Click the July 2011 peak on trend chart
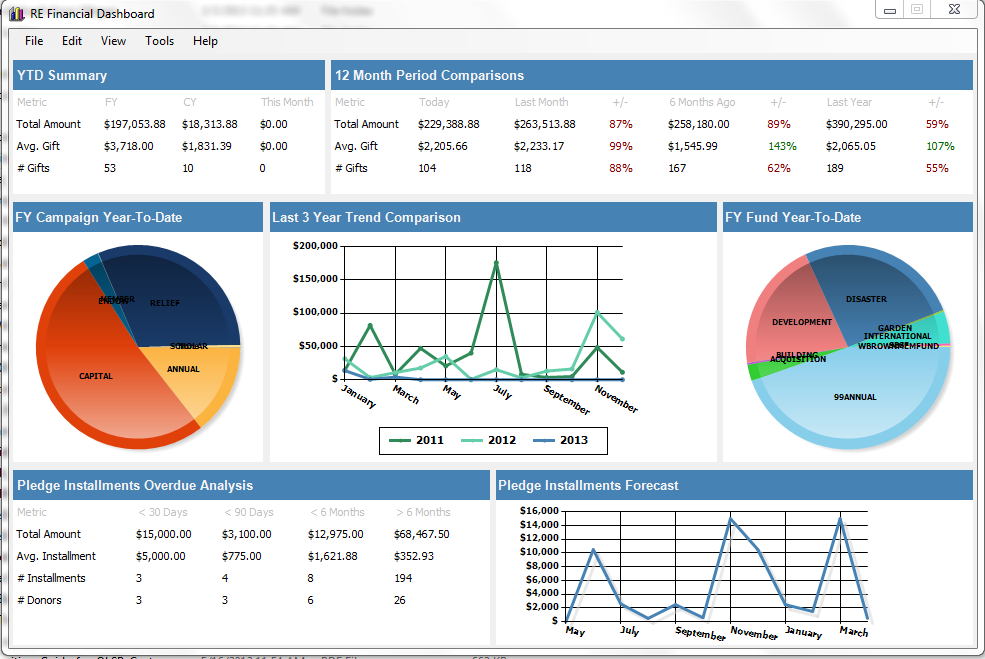Screen dimensions: 985x659 pos(496,263)
